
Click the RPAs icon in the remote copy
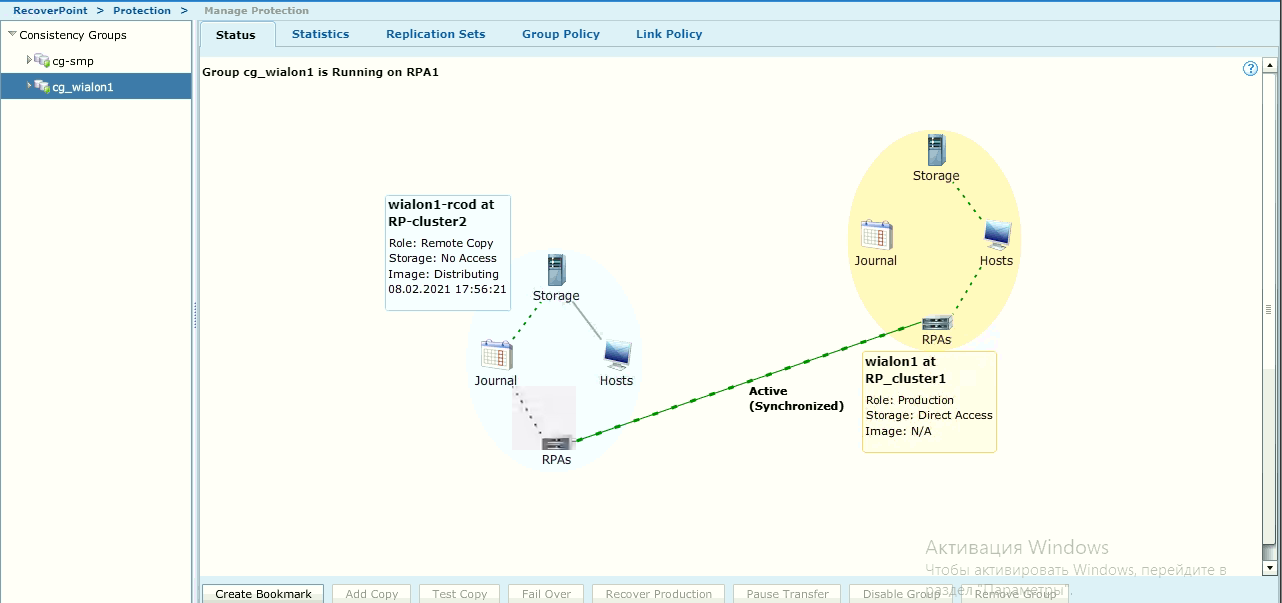click(x=556, y=442)
